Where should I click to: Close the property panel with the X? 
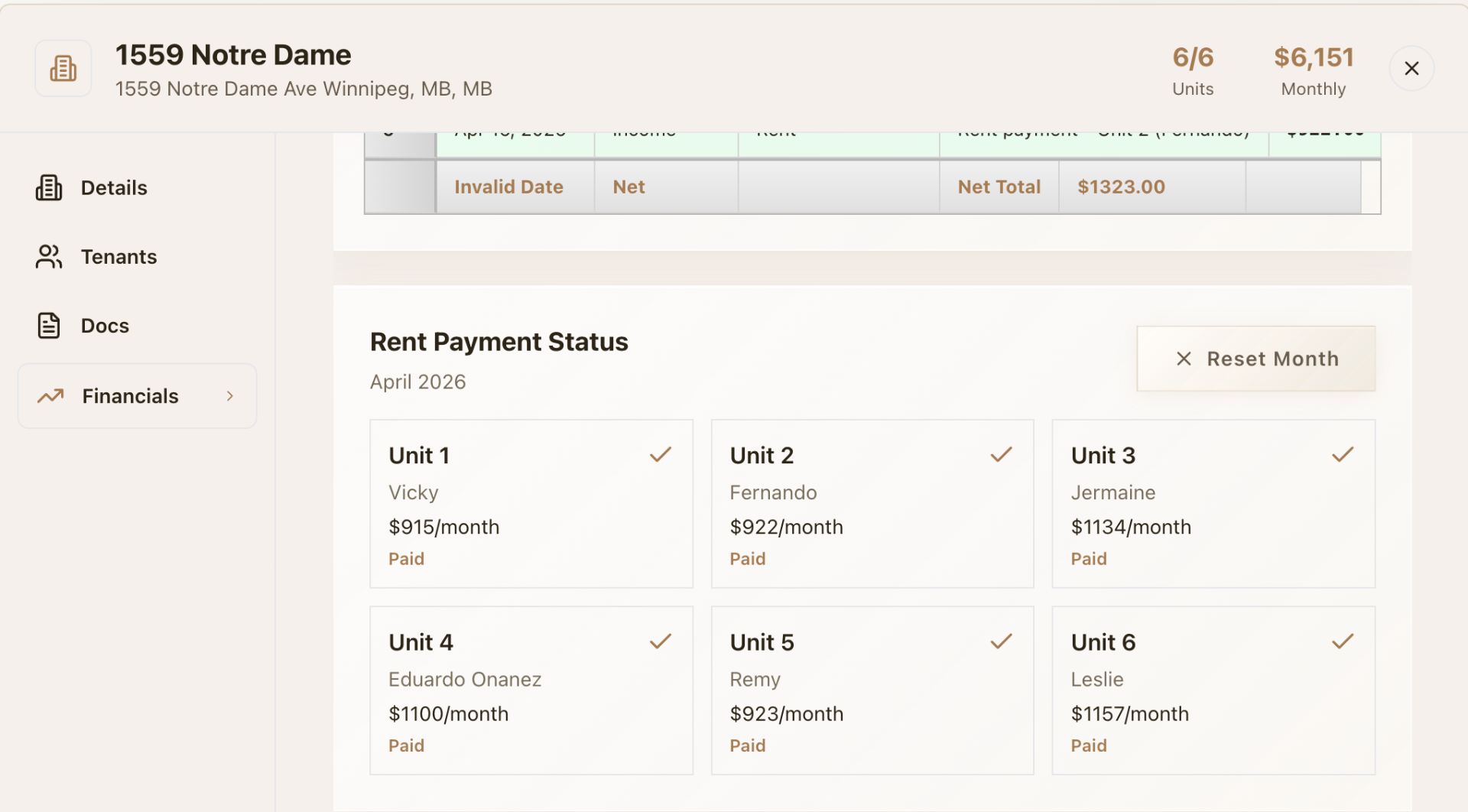pyautogui.click(x=1411, y=69)
